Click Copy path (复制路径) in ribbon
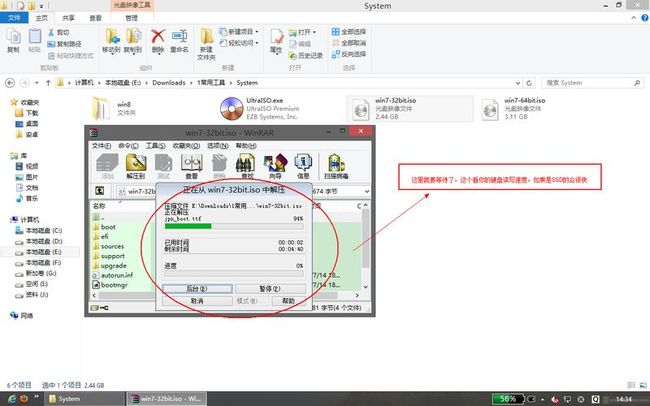The width and height of the screenshot is (650, 406). (x=64, y=44)
